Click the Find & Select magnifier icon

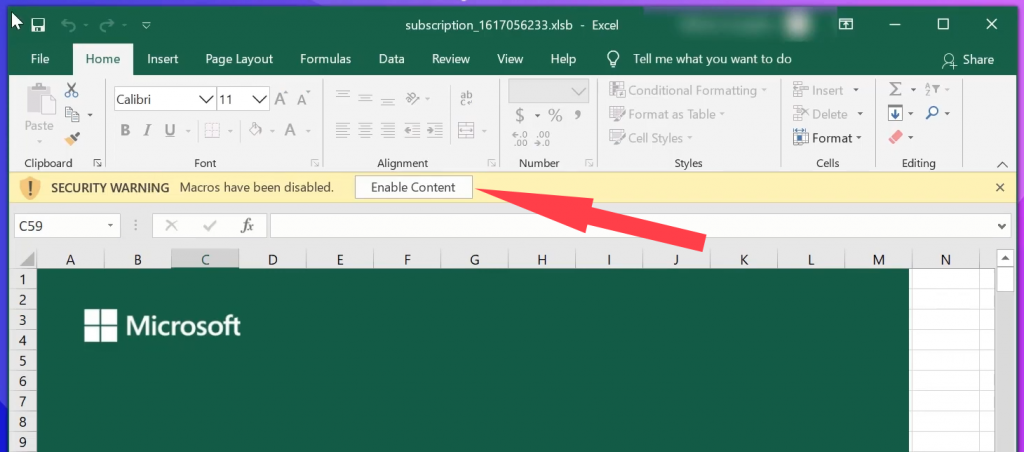(932, 114)
